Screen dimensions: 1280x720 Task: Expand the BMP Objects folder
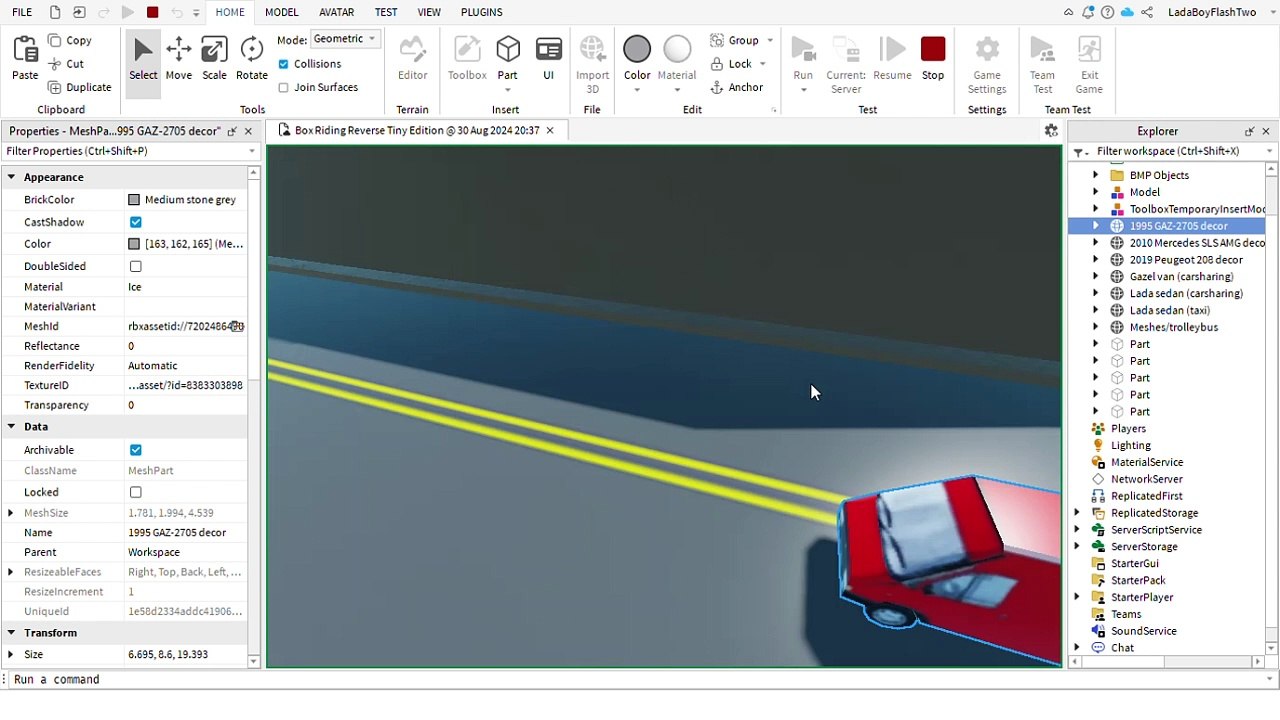click(x=1095, y=175)
